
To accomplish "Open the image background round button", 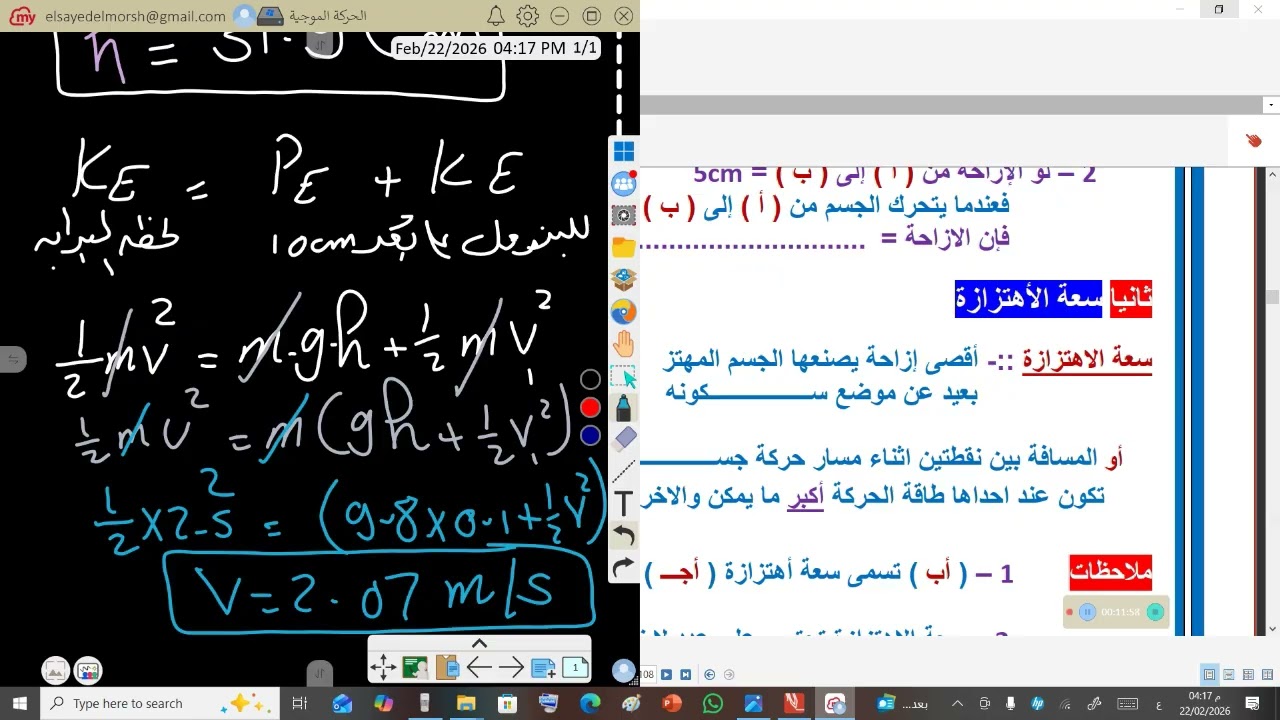I will pos(56,671).
